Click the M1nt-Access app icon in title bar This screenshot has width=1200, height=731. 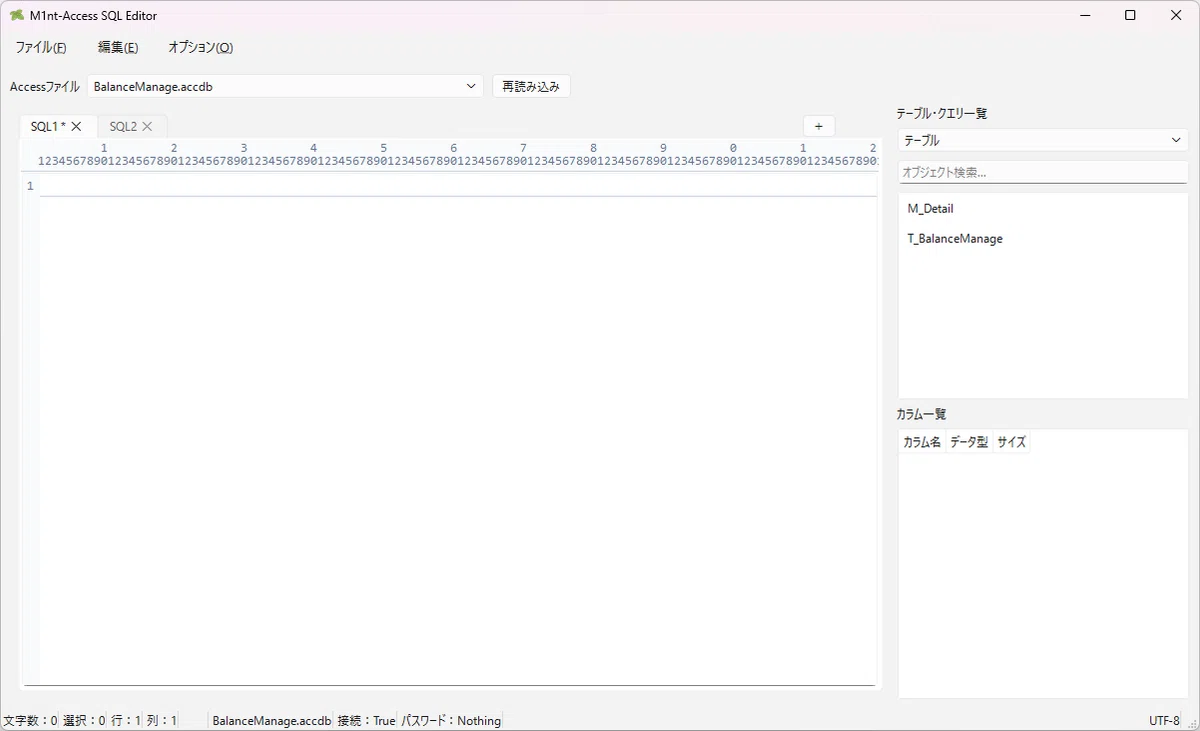17,16
